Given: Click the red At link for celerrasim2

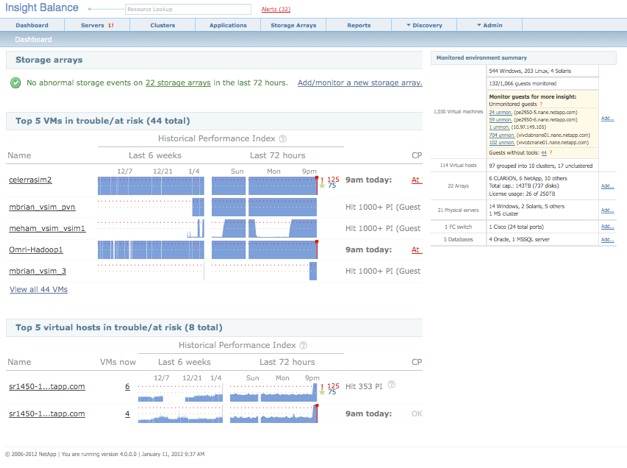Looking at the screenshot, I should [417, 180].
